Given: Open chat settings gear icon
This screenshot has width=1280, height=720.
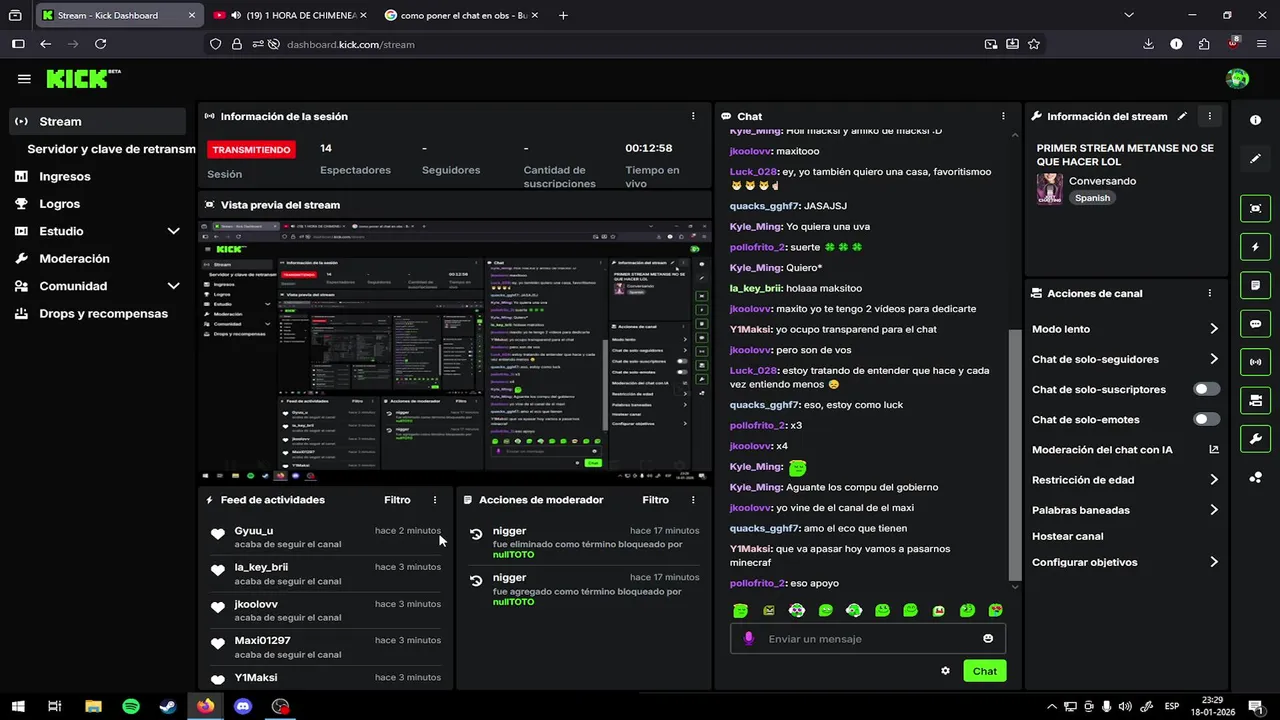Looking at the screenshot, I should click(x=945, y=671).
